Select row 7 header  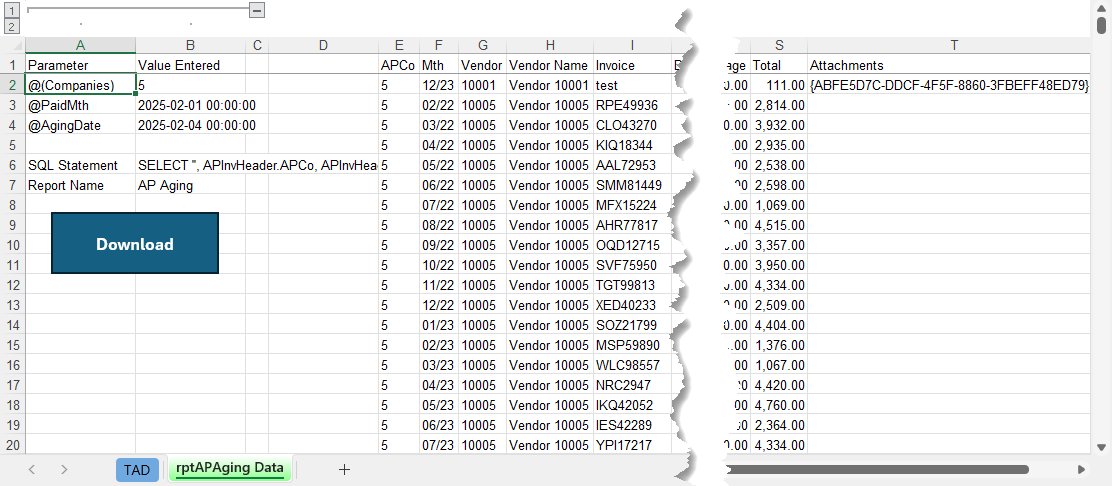[x=12, y=185]
